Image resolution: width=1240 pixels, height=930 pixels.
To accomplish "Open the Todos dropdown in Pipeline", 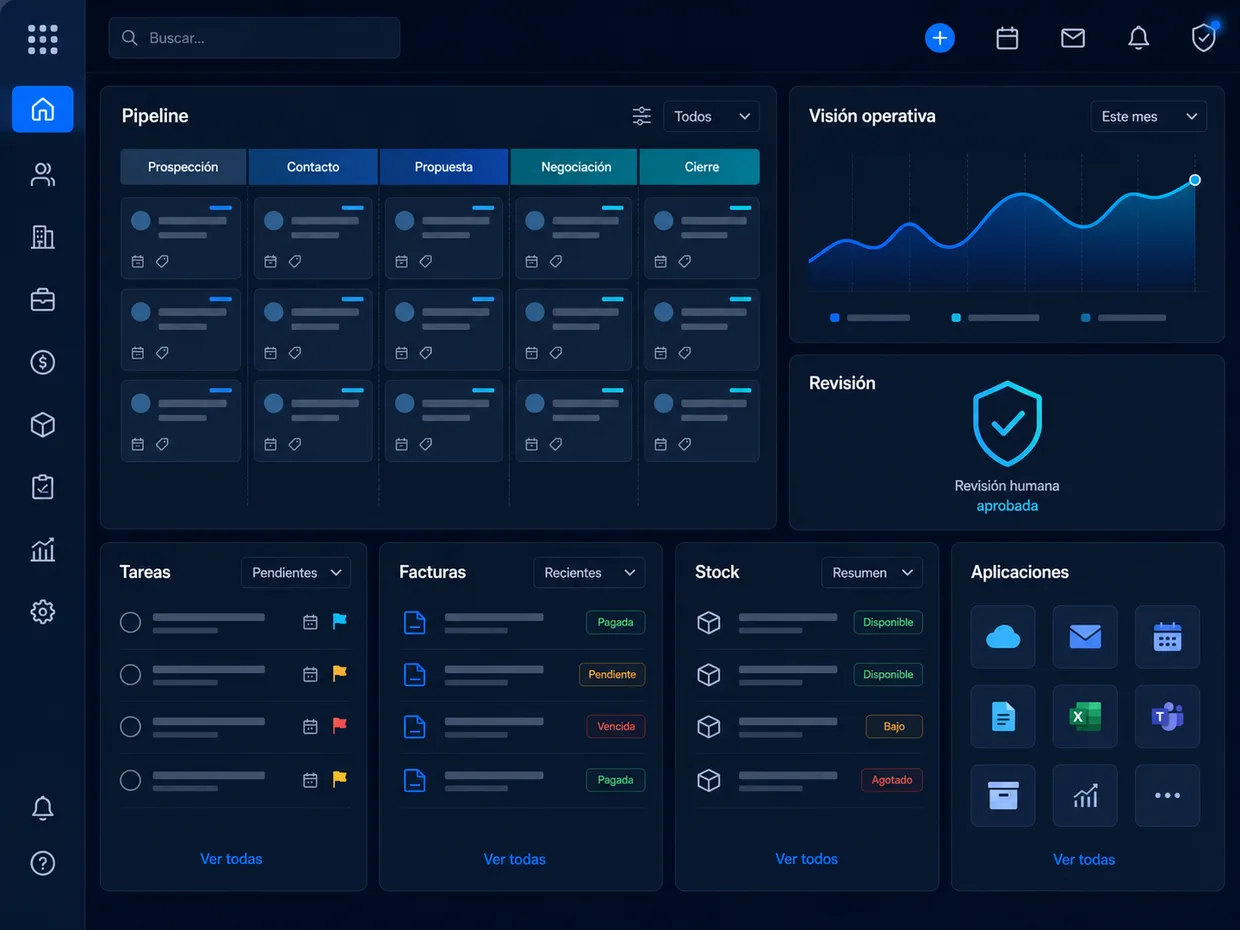I will point(711,116).
